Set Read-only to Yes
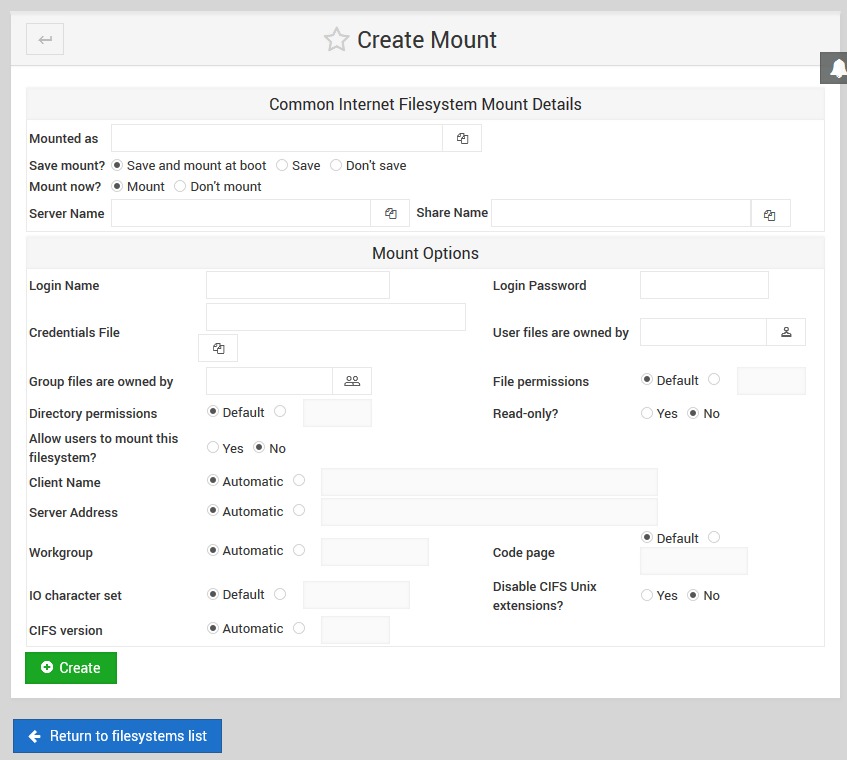 647,413
